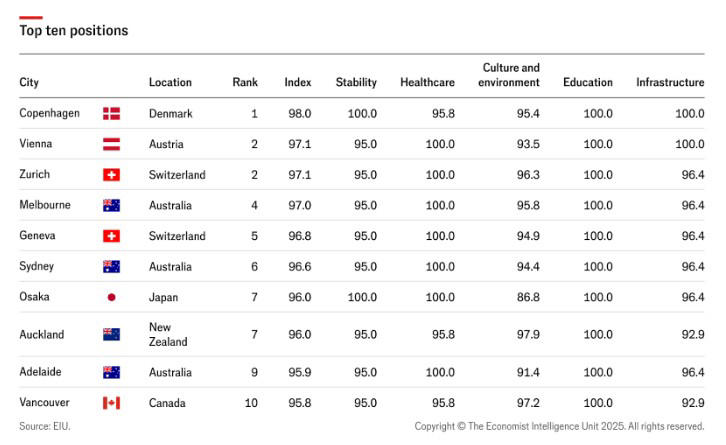Click the Australian flag beside Melbourne
This screenshot has height=445, width=726.
coord(111,205)
